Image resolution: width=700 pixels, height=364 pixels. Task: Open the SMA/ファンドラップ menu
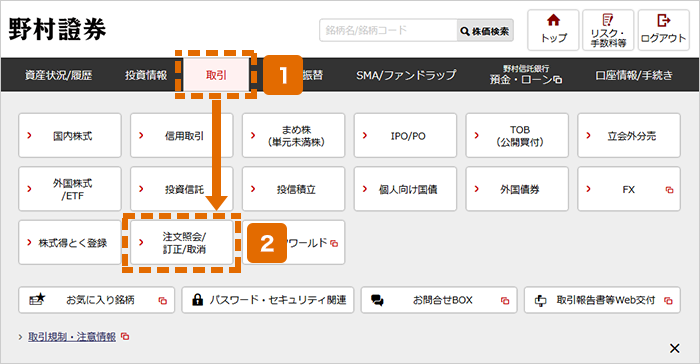click(x=406, y=75)
